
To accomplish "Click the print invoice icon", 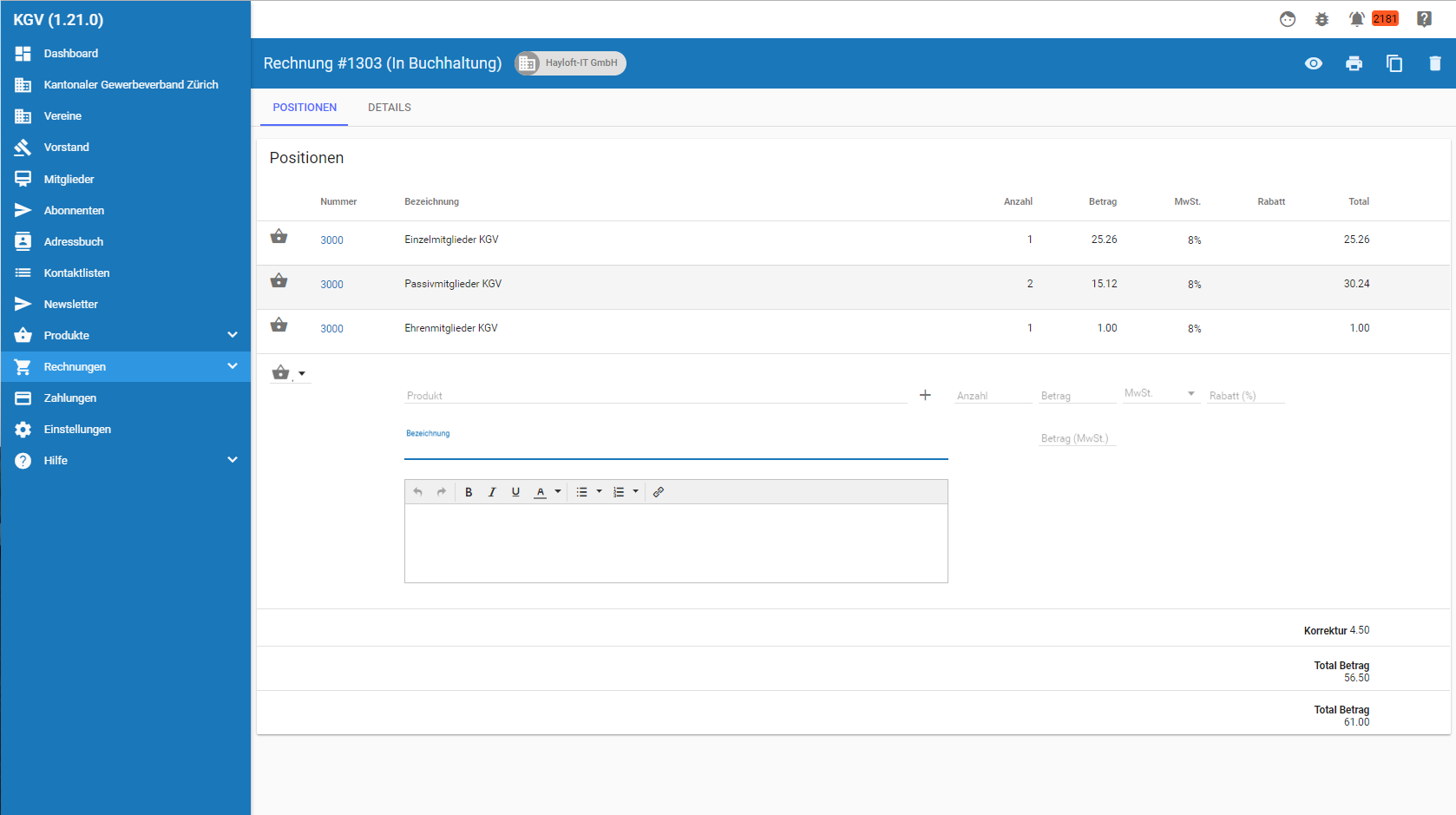I will (x=1354, y=63).
